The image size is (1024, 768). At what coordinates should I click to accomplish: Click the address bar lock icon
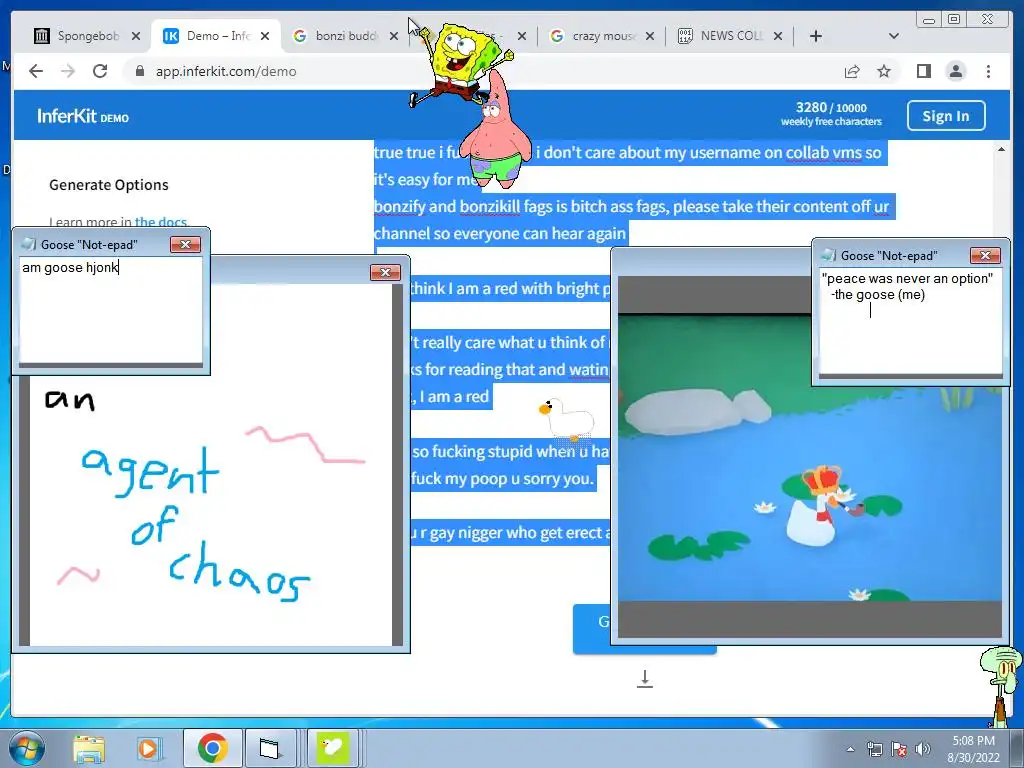tap(139, 71)
